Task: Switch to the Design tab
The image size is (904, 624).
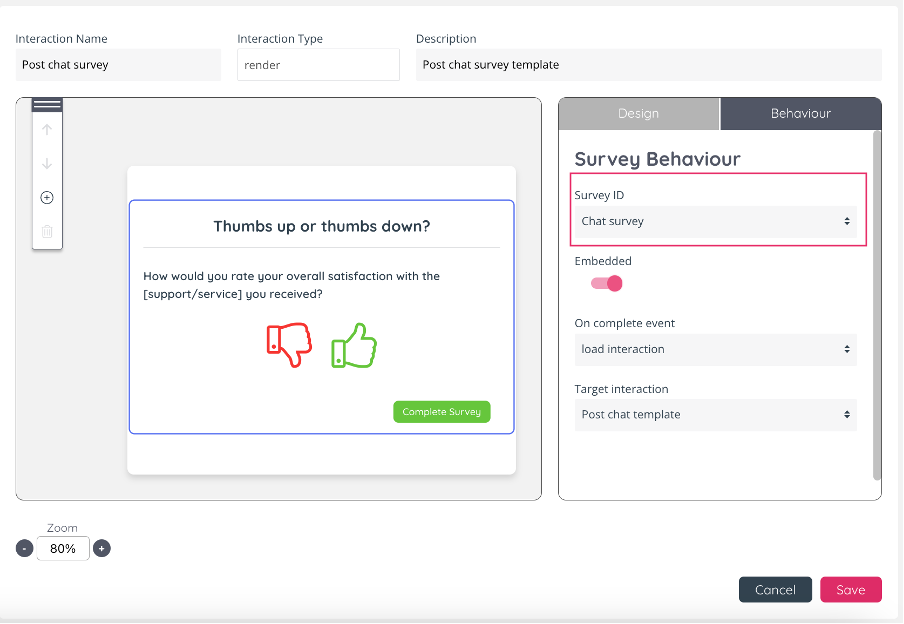Action: (638, 114)
